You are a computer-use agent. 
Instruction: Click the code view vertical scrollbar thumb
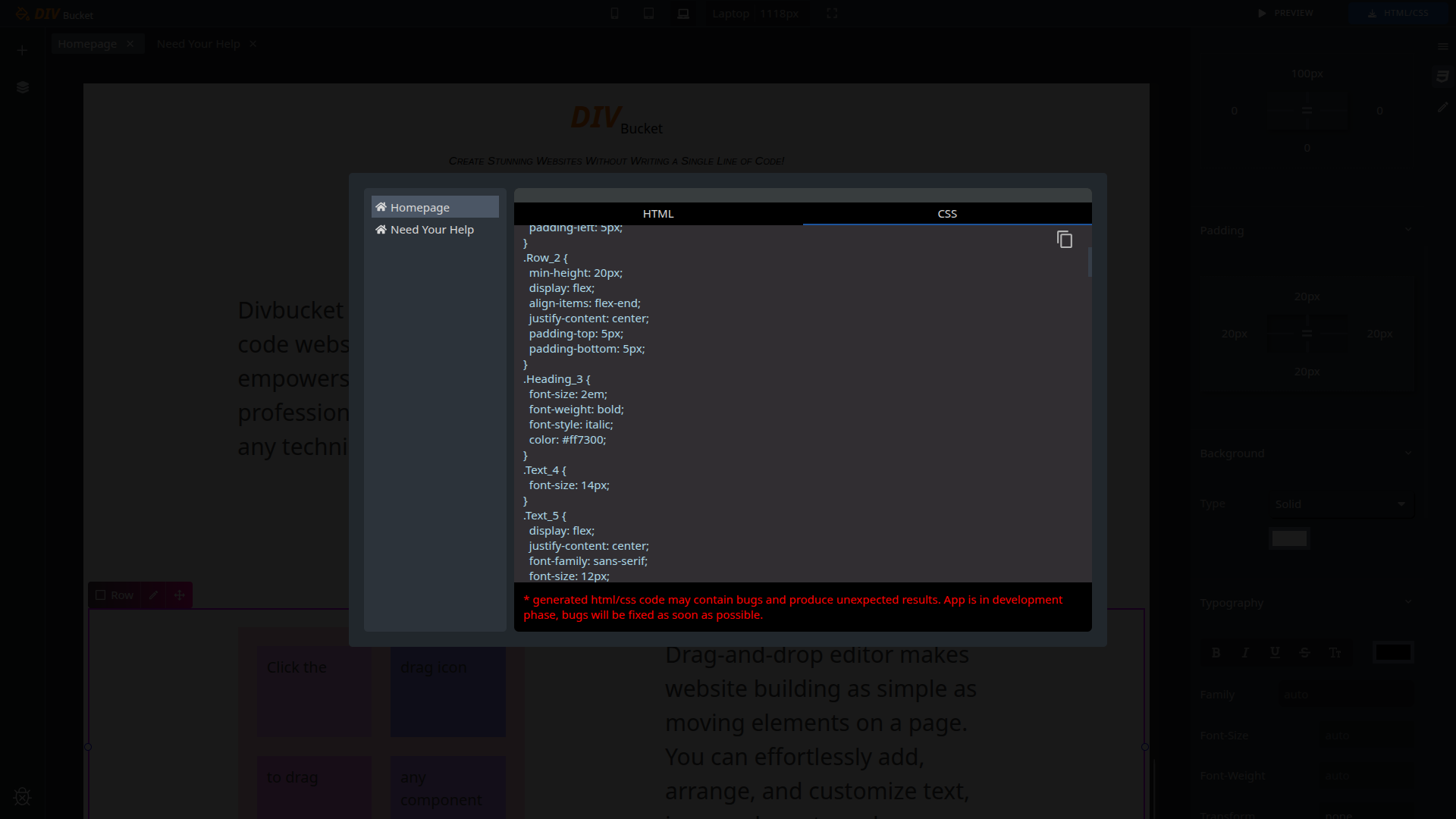[x=1089, y=262]
